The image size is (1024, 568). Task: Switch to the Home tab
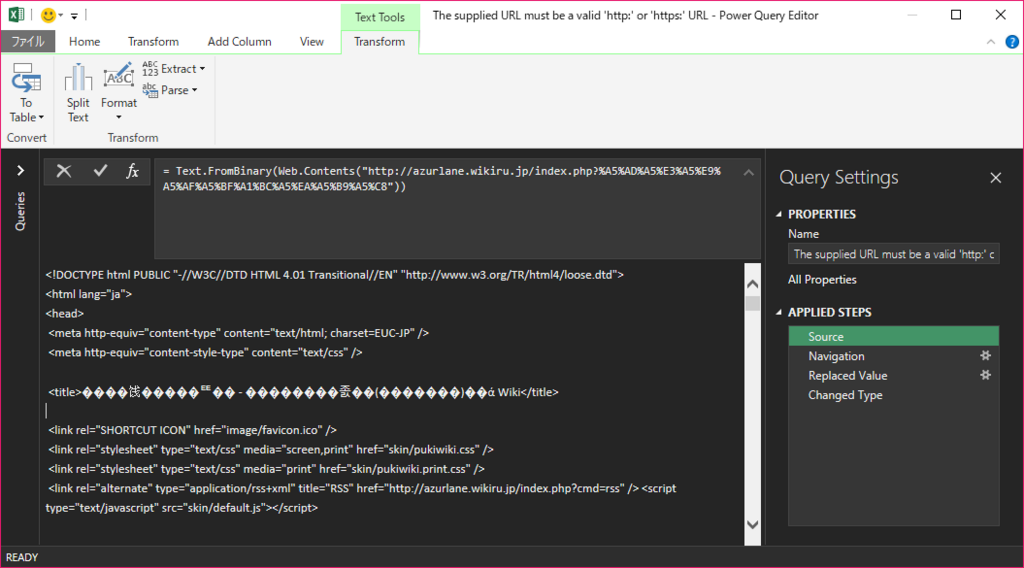[84, 42]
